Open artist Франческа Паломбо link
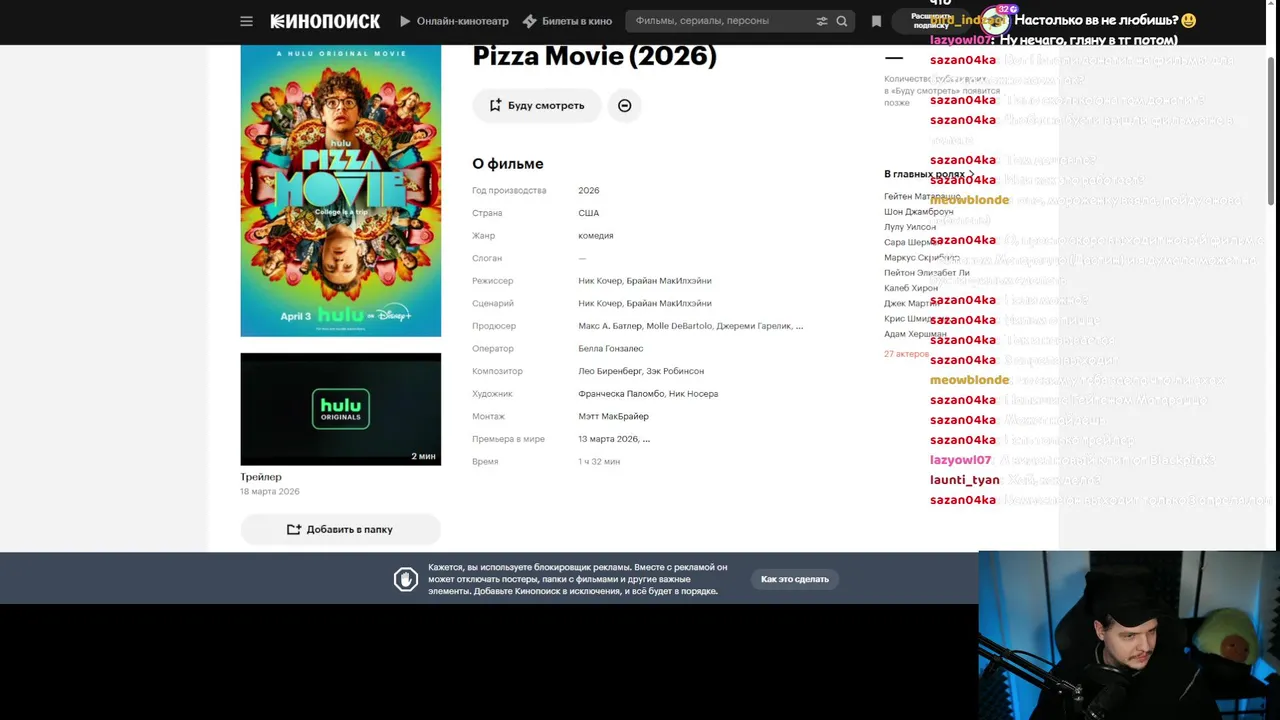The height and width of the screenshot is (720, 1280). tap(620, 394)
